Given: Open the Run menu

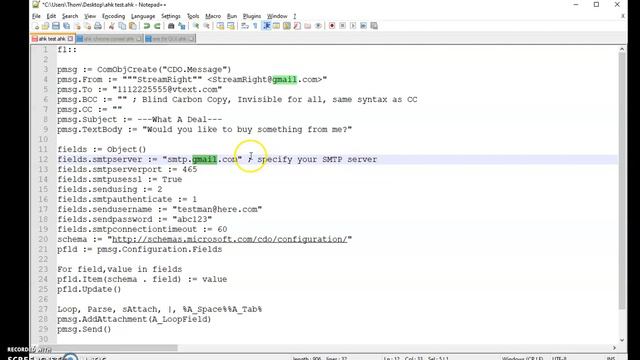Looking at the screenshot, I should [232, 16].
